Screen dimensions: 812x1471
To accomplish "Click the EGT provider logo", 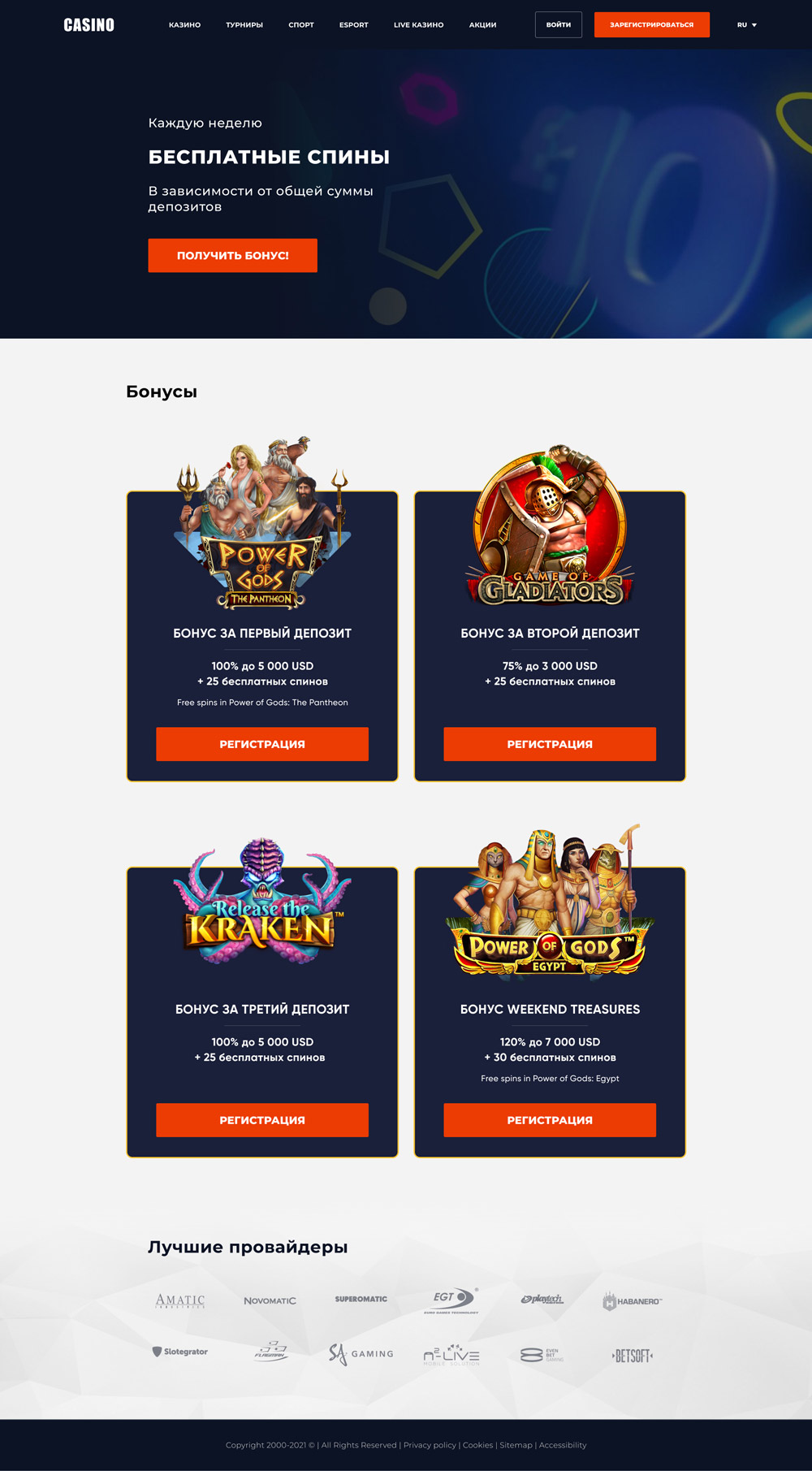I will (451, 1300).
